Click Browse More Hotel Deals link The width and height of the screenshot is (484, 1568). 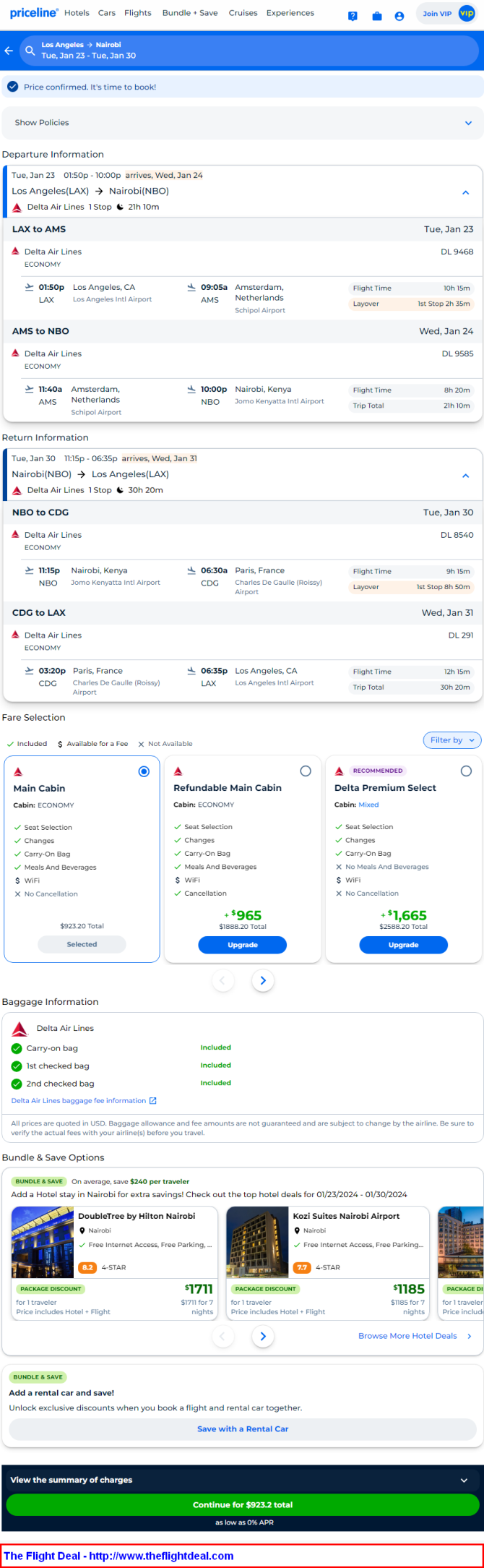pyautogui.click(x=407, y=1336)
